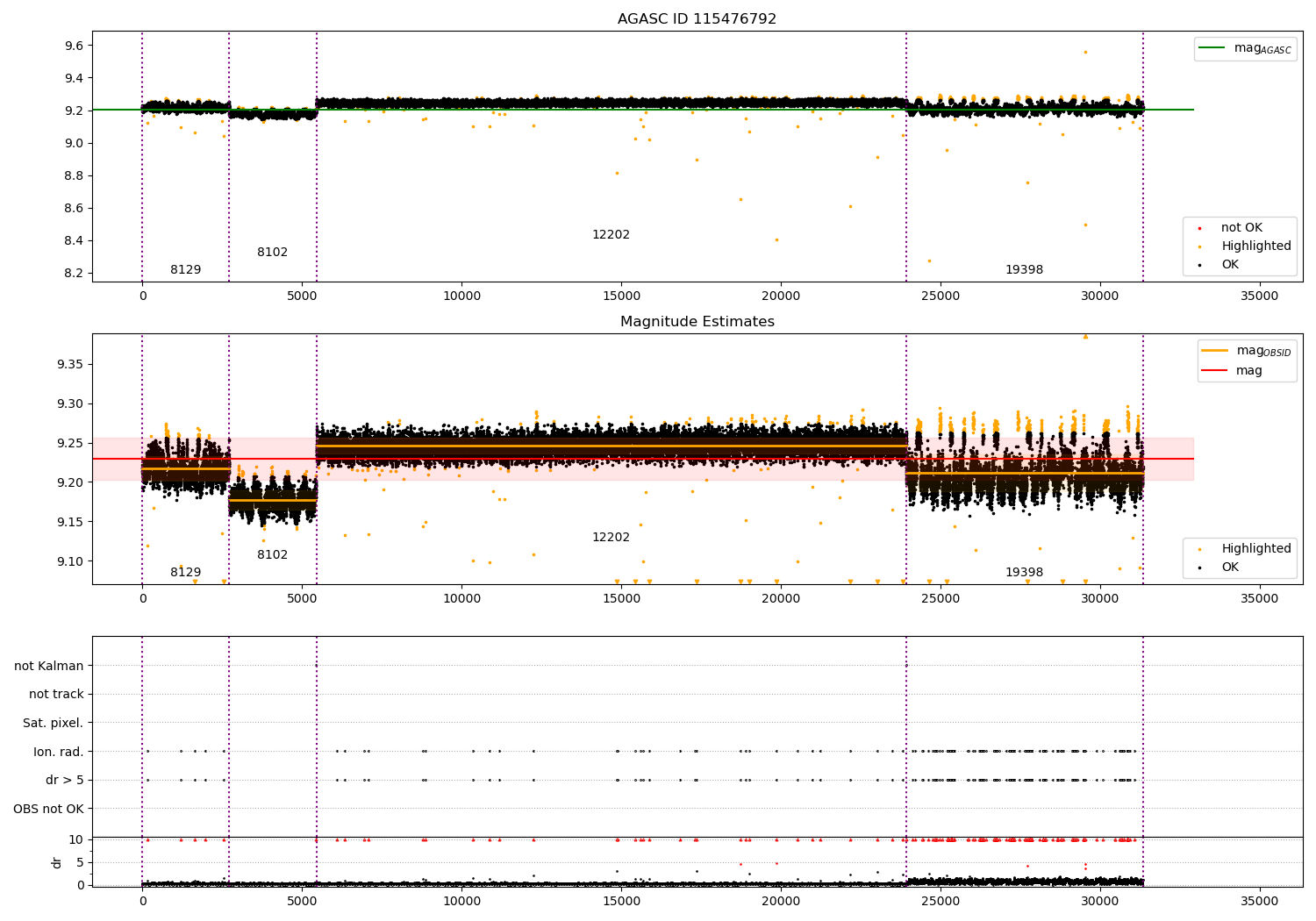Select 'OK' legend entry in Magnitude Estimates plot
1316x921 pixels.
pyautogui.click(x=1230, y=568)
